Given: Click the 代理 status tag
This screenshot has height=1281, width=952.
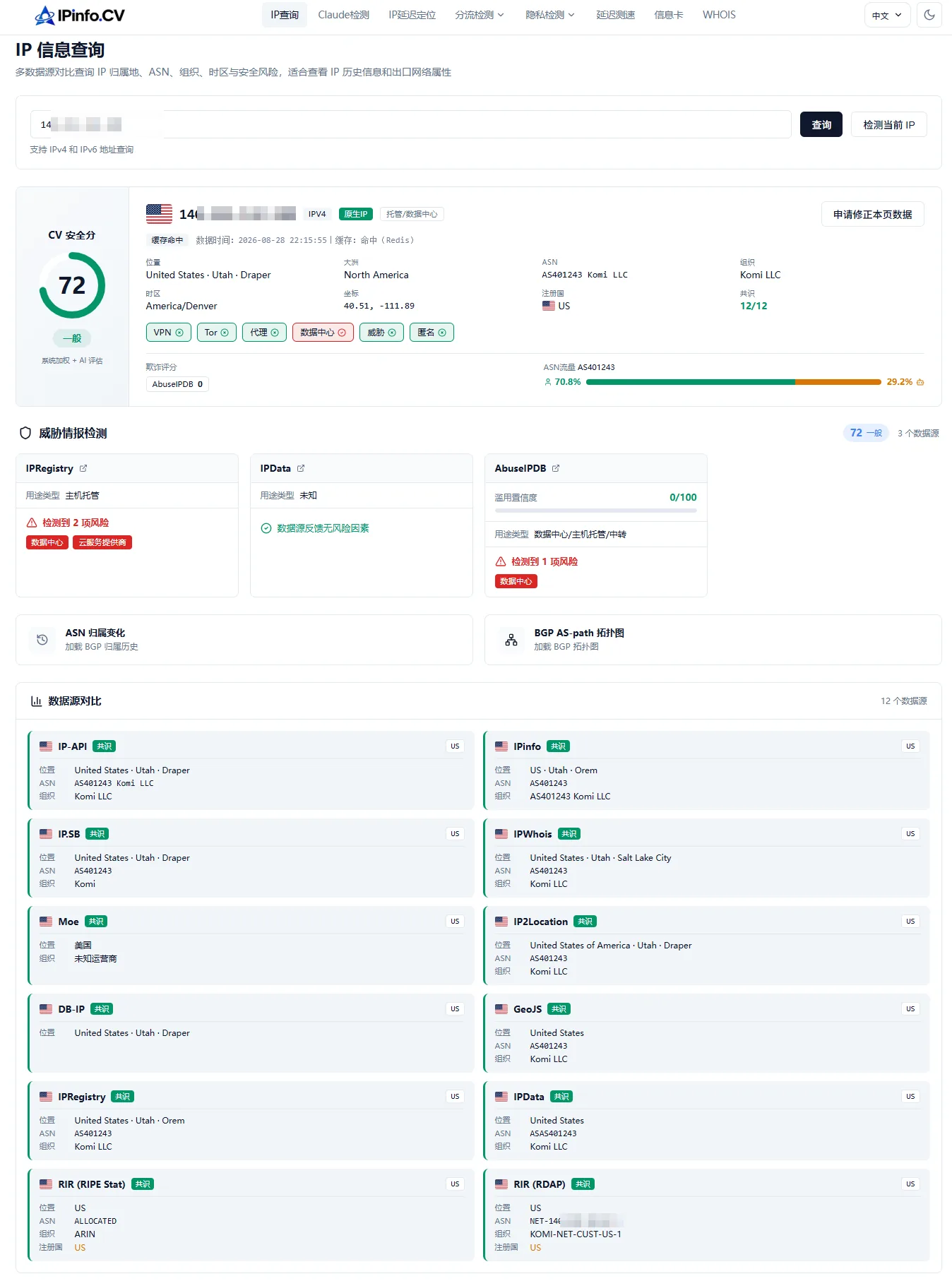Looking at the screenshot, I should (264, 333).
